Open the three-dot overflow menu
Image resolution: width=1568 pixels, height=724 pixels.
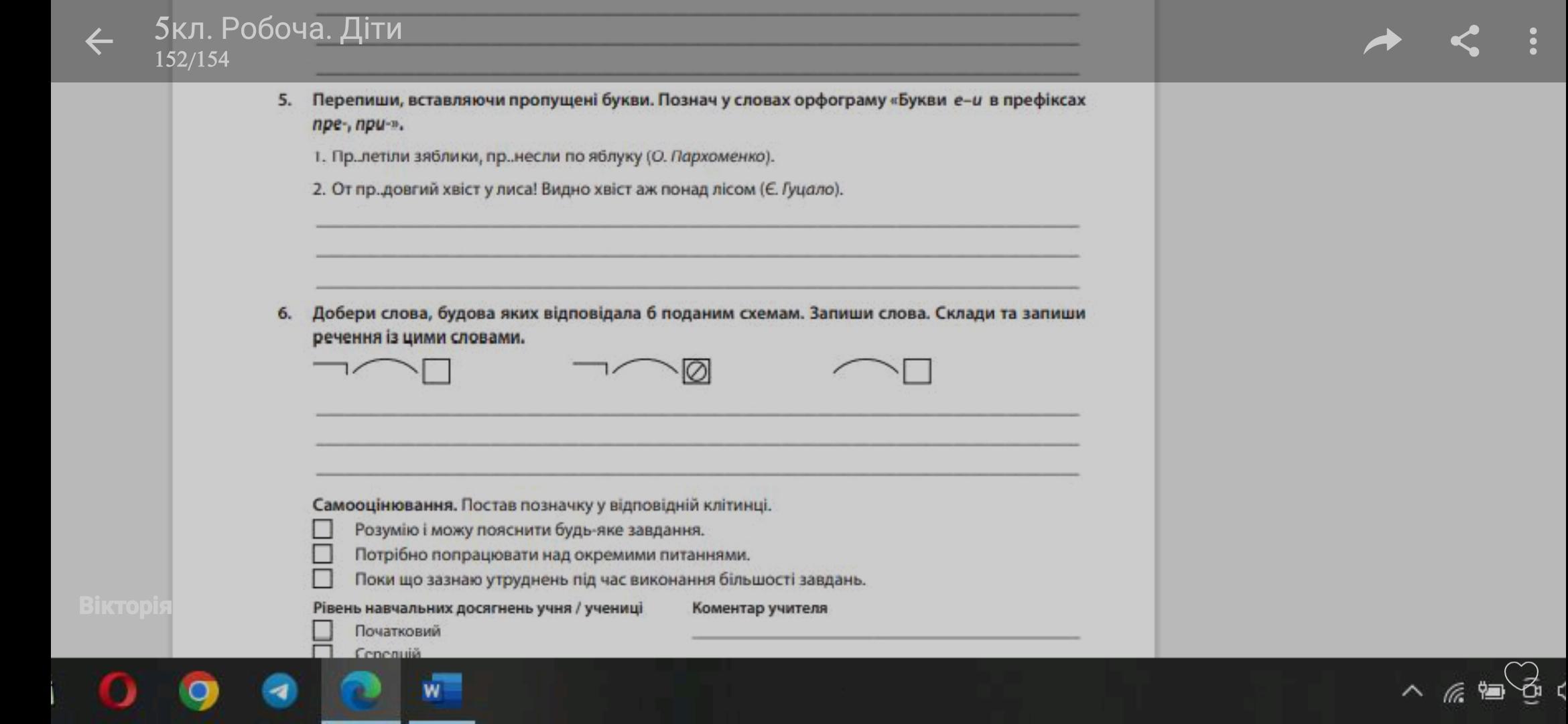[x=1533, y=42]
